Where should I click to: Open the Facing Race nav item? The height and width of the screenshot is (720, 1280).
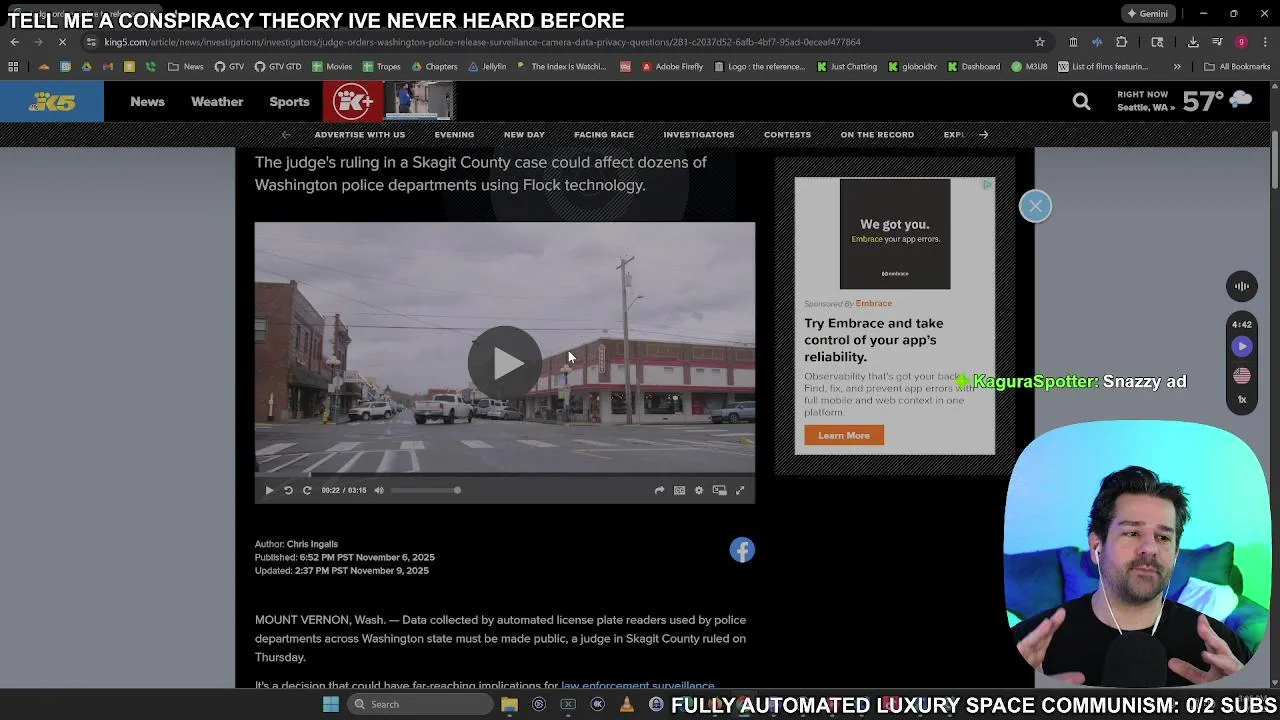tap(604, 135)
